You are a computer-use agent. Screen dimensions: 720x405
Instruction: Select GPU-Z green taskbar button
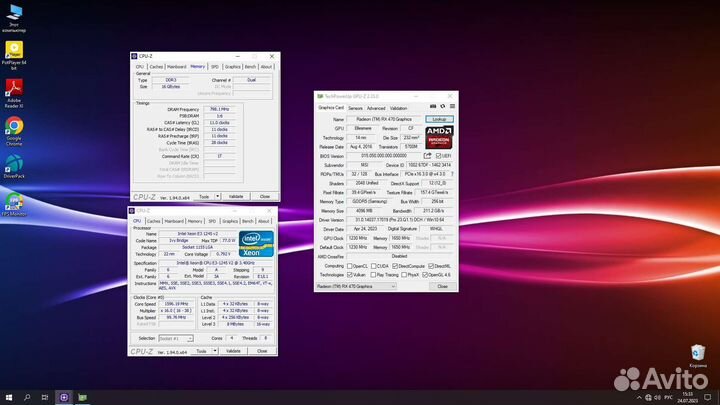(x=83, y=397)
